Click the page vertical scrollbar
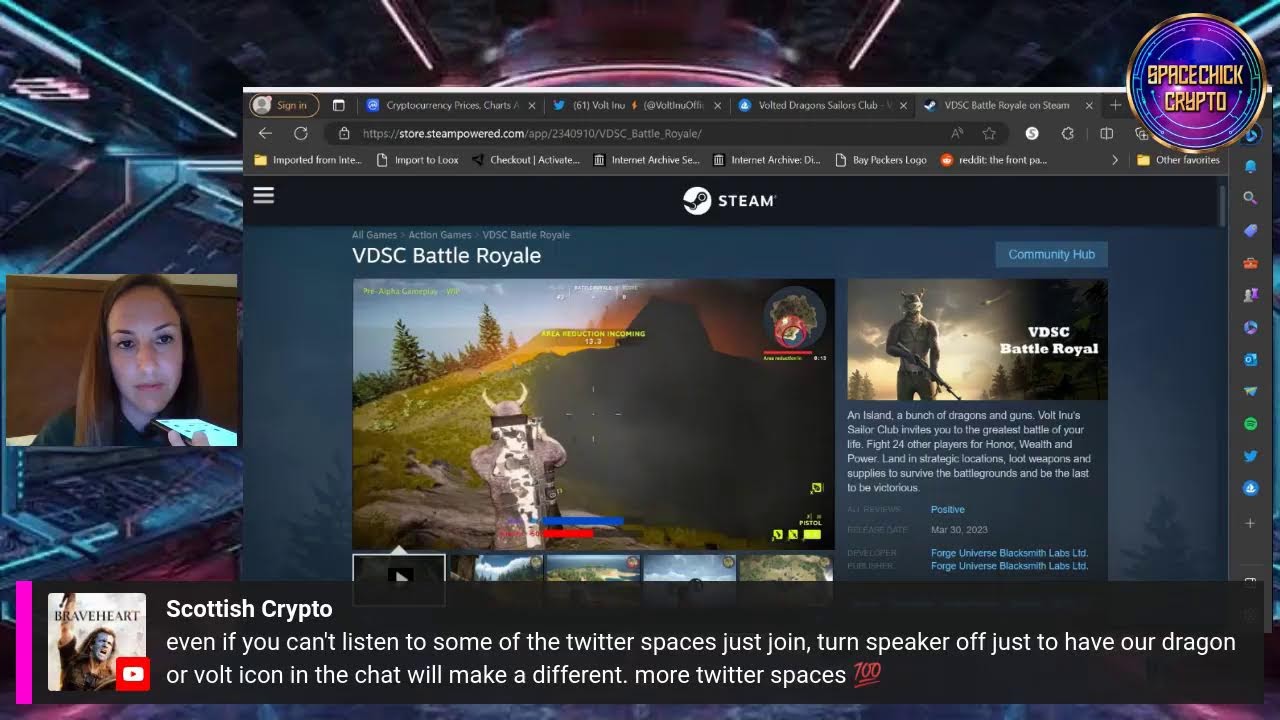1280x720 pixels. pos(1221,205)
